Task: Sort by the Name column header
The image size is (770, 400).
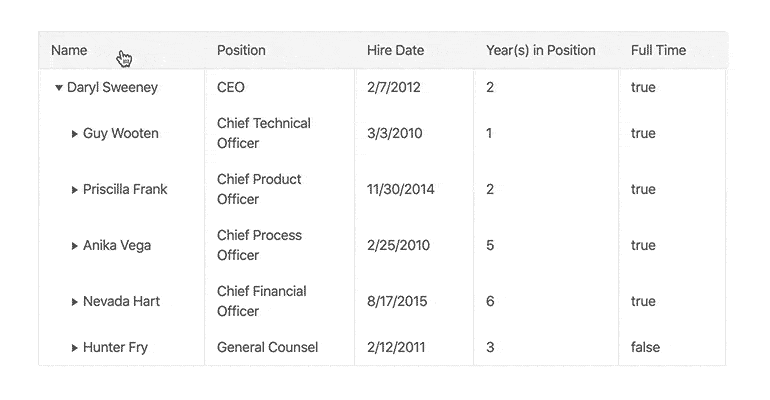Action: pos(69,50)
